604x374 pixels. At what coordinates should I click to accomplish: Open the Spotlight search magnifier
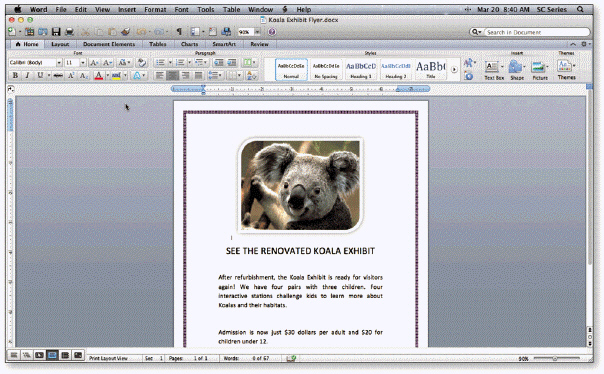(580, 9)
